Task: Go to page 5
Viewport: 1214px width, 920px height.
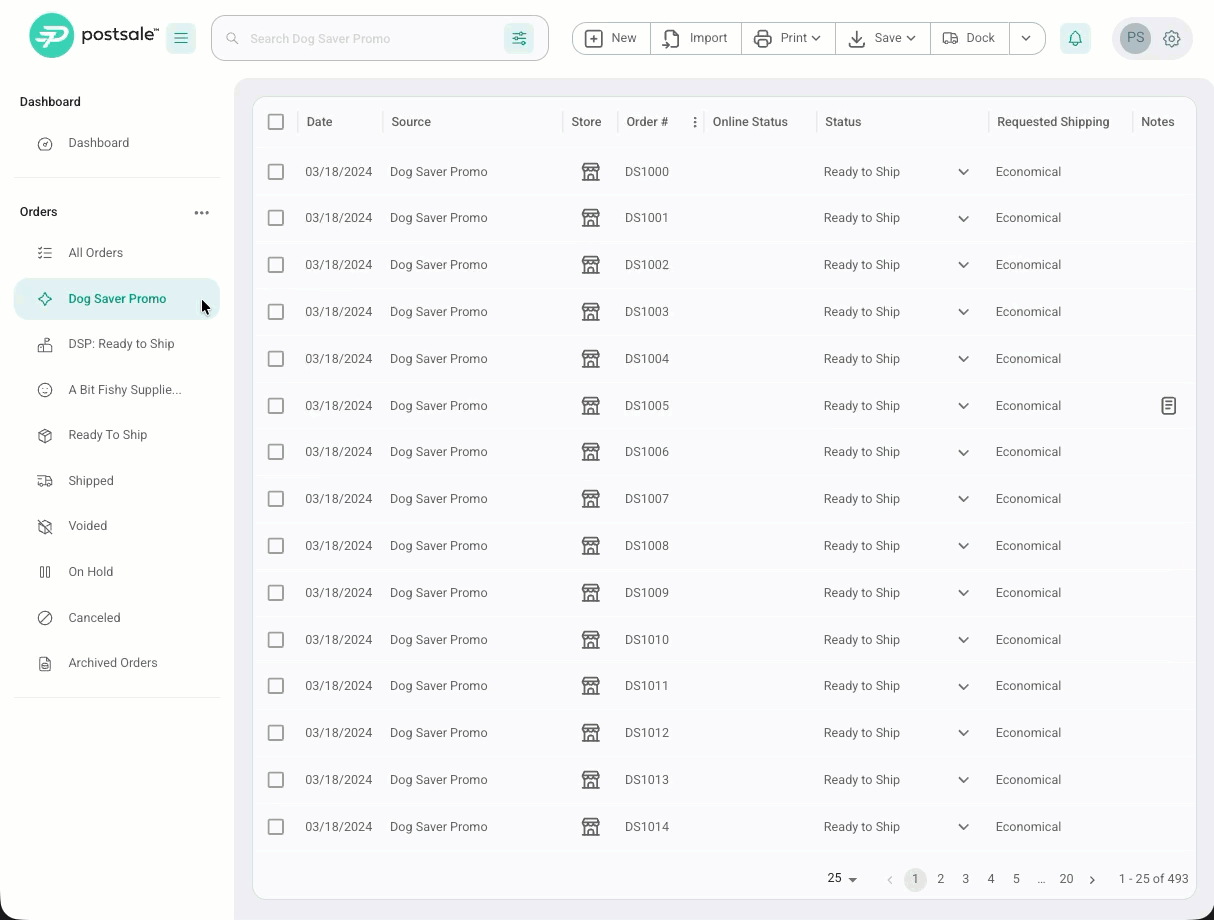Action: (x=1016, y=879)
